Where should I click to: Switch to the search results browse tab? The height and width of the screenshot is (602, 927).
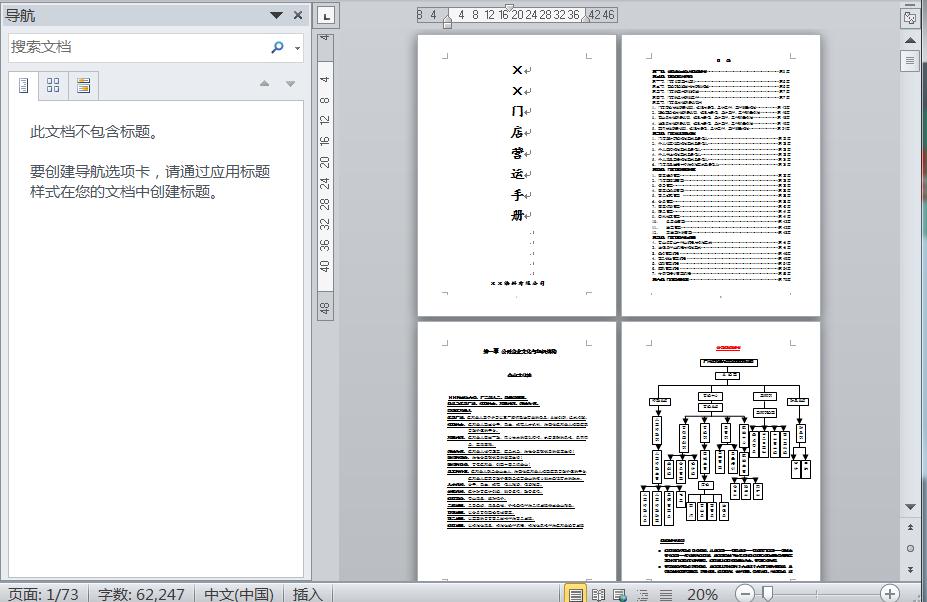pyautogui.click(x=83, y=86)
